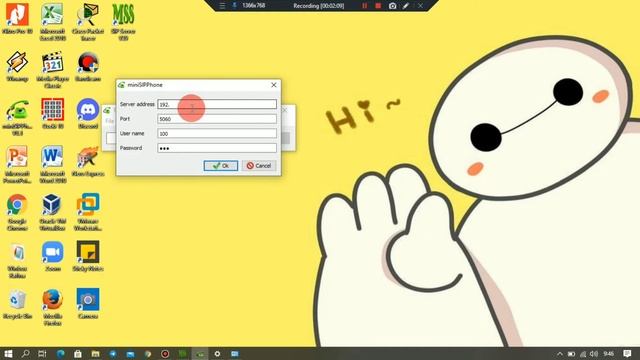Open the Oracle VM VirtualBox desktop shortcut

point(53,212)
